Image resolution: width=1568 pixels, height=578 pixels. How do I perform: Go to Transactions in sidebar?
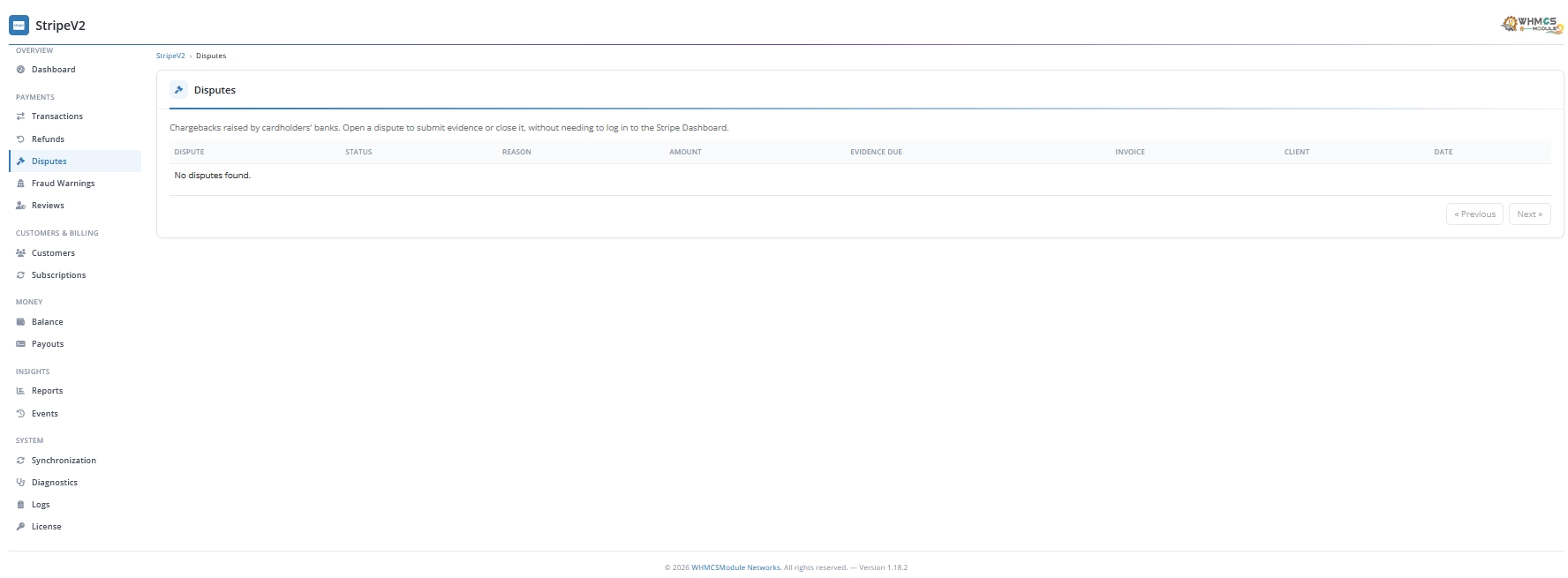pyautogui.click(x=75, y=116)
